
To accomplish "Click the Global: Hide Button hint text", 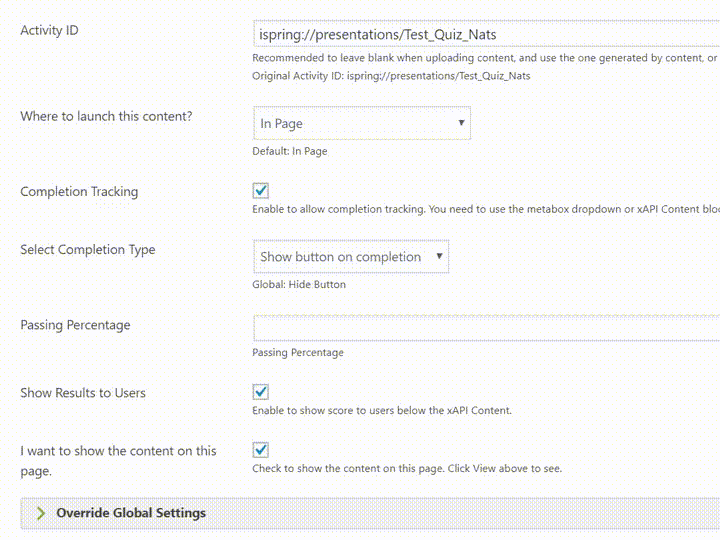I will 299,284.
